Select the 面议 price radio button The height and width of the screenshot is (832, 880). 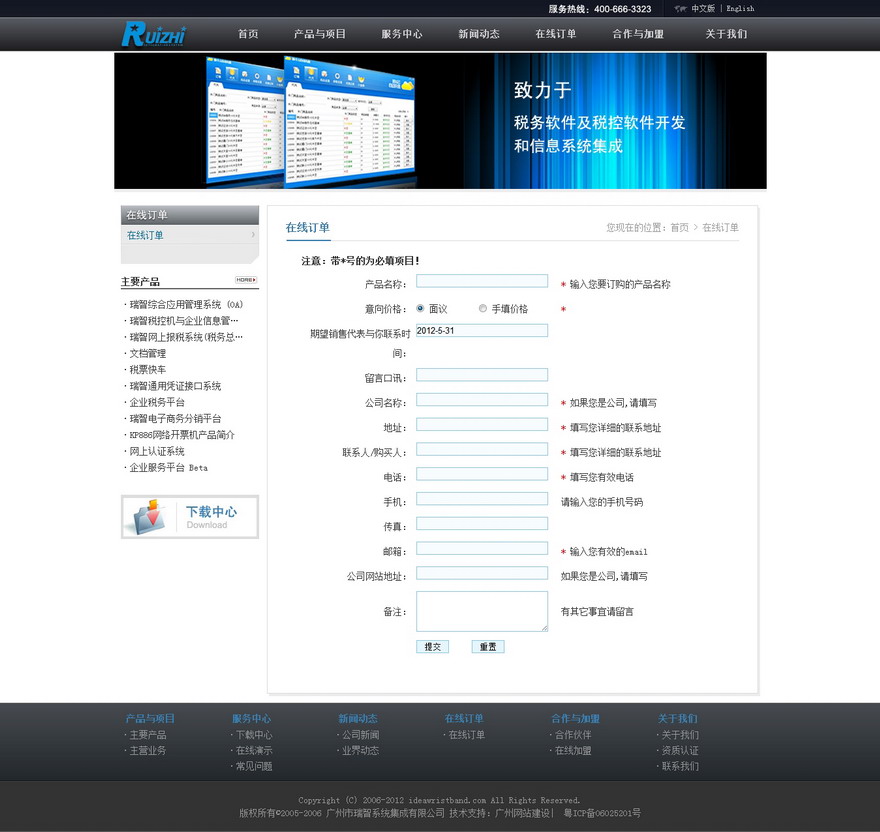pos(420,309)
